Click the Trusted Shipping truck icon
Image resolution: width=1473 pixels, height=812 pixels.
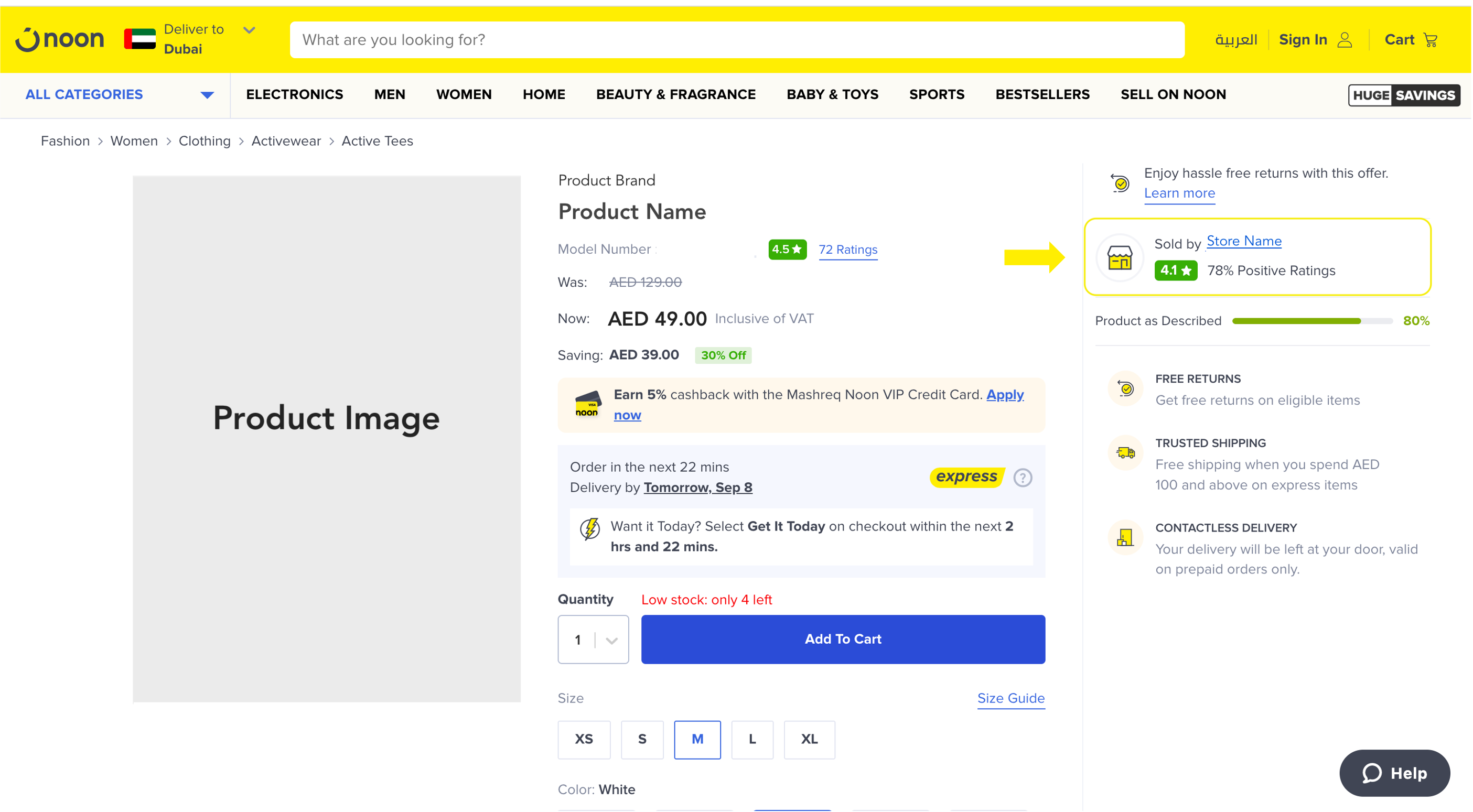[x=1125, y=453]
